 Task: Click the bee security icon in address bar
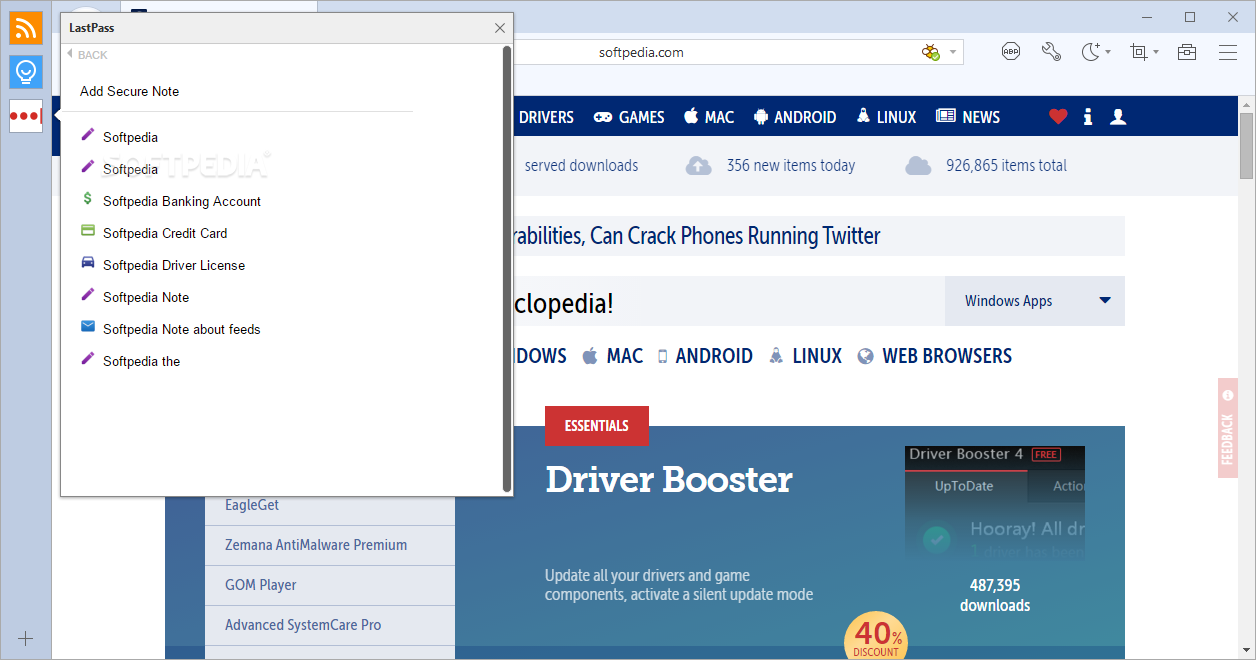(x=931, y=52)
